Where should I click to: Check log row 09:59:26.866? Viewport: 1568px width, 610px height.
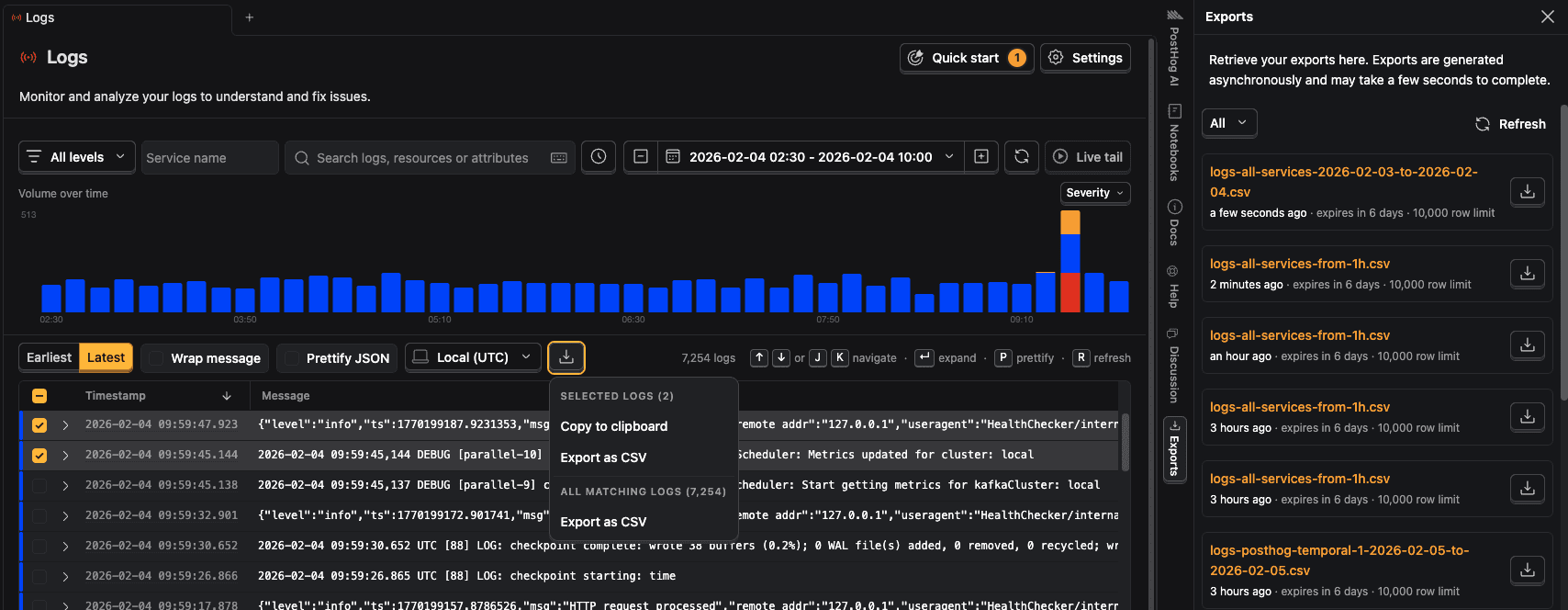tap(39, 577)
